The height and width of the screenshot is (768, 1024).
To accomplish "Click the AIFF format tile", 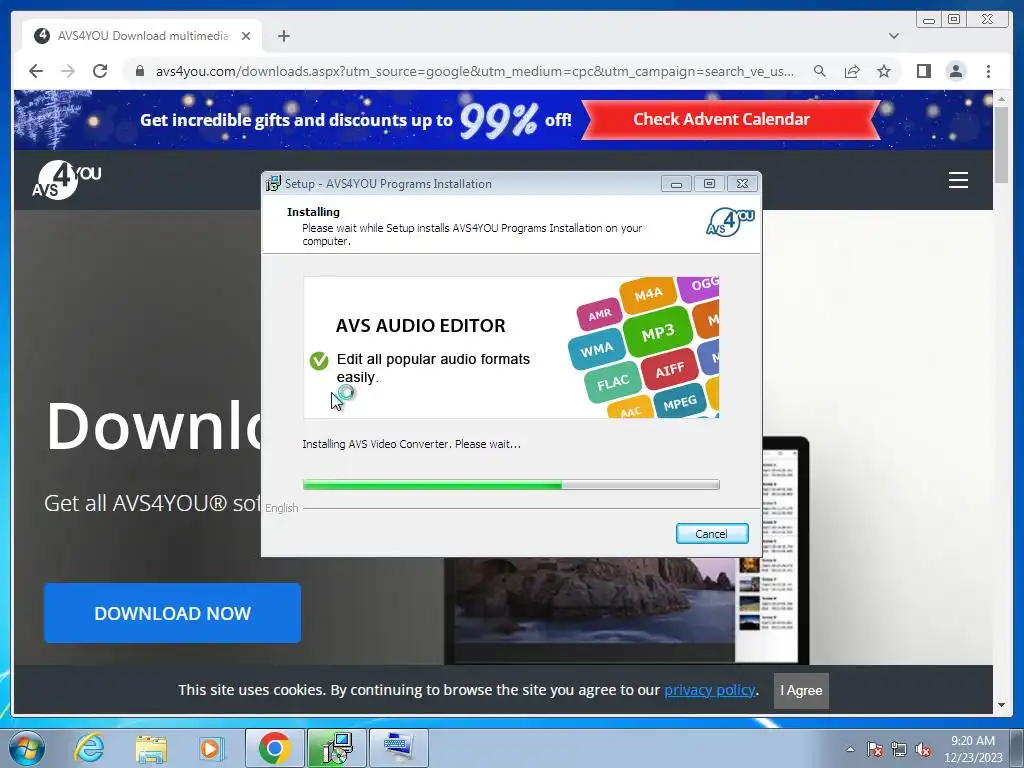I will point(669,371).
